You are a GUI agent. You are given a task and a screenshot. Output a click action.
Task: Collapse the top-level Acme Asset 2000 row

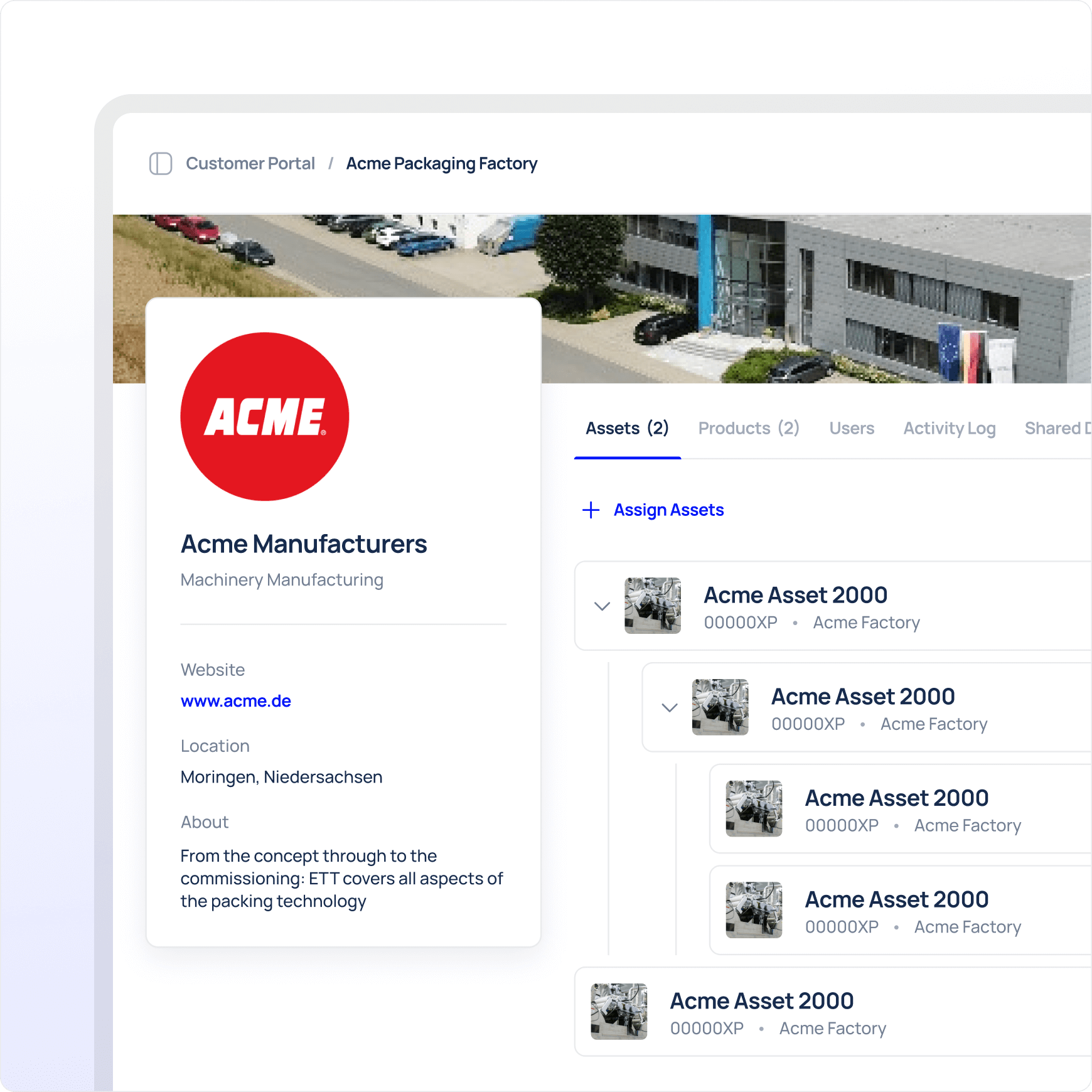tap(602, 606)
